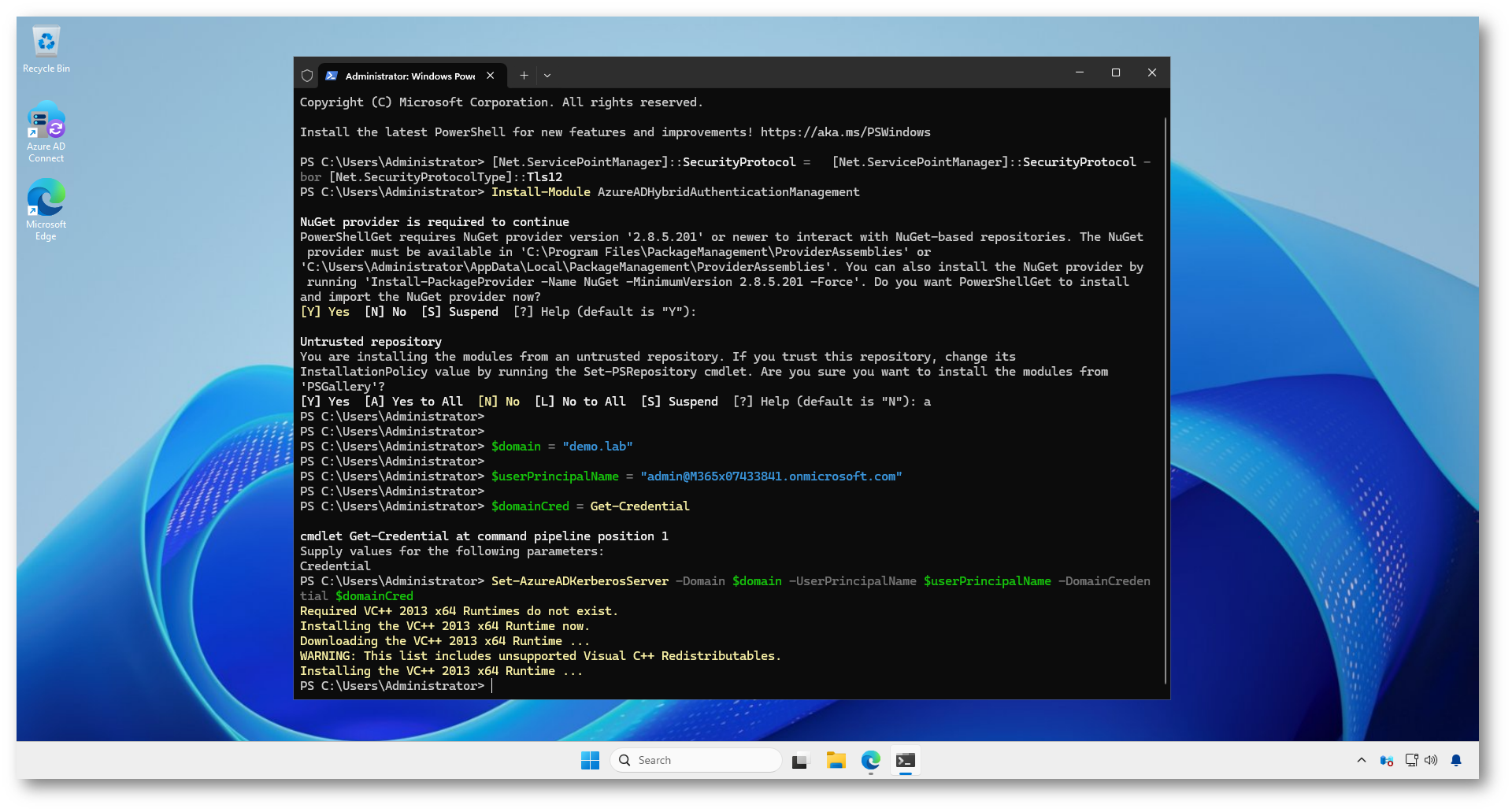1512x812 pixels.
Task: Open File Explorer from the taskbar
Action: [x=836, y=760]
